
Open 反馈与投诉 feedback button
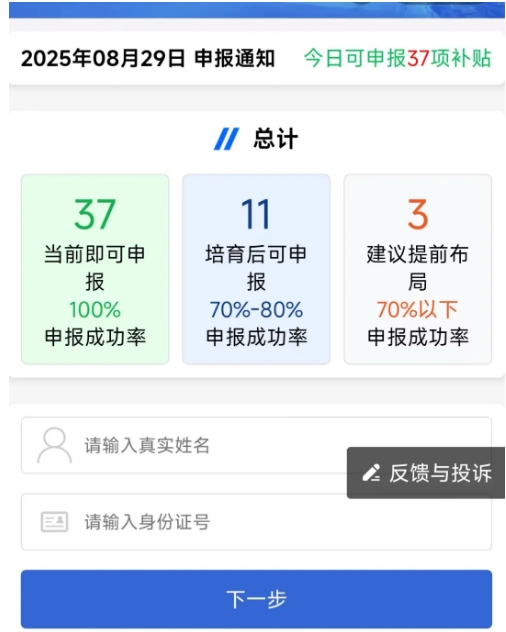426,473
